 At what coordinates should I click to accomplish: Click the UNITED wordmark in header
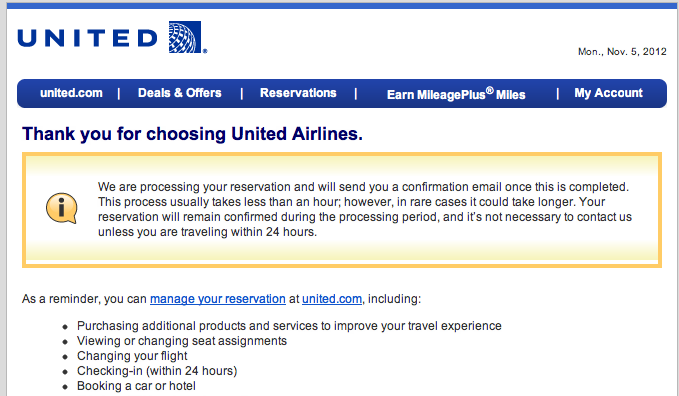tap(87, 38)
